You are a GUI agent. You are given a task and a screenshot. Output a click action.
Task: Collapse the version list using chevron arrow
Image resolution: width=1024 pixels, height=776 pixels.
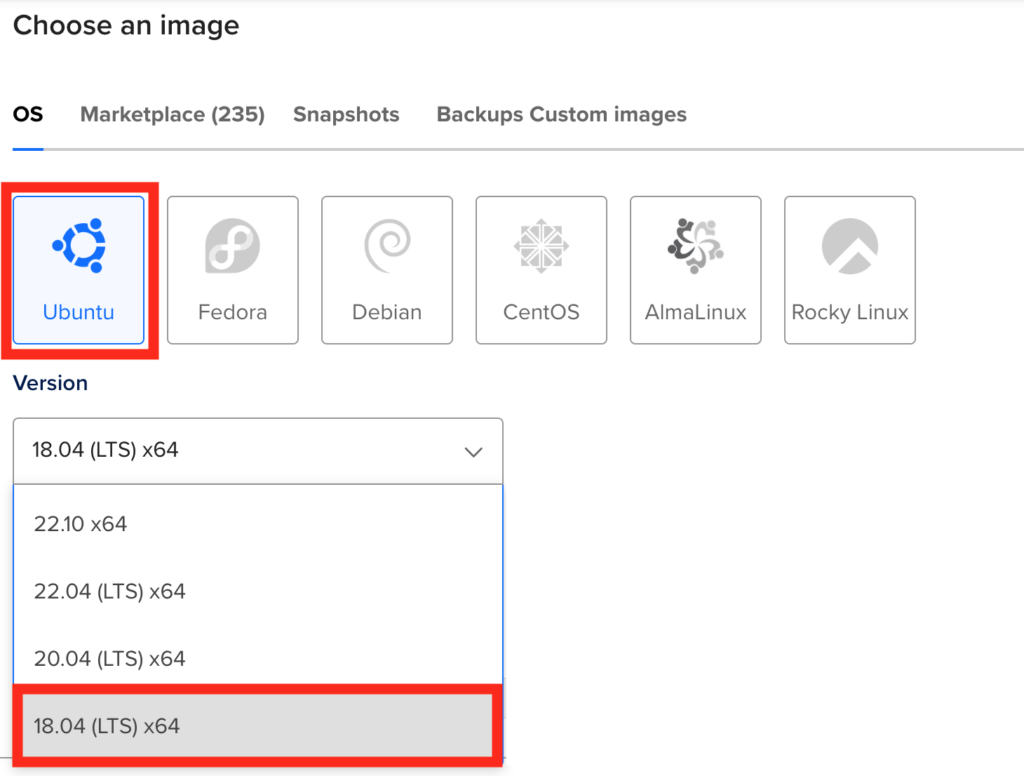click(474, 452)
